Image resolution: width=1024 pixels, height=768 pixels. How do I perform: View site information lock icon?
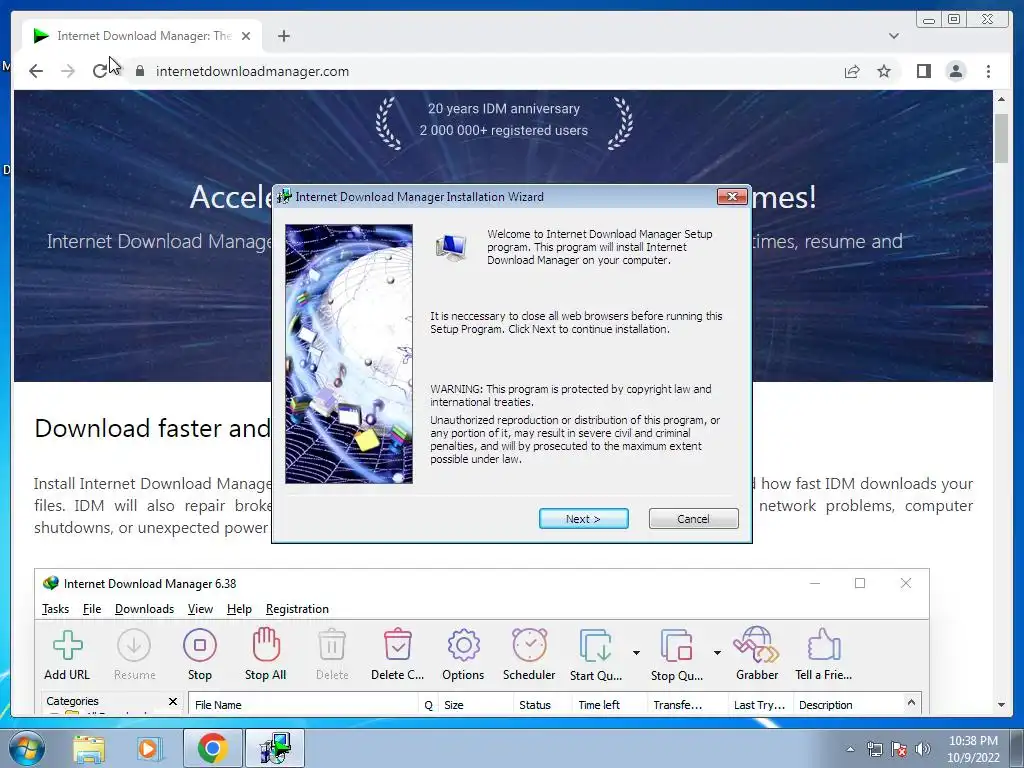pos(140,71)
